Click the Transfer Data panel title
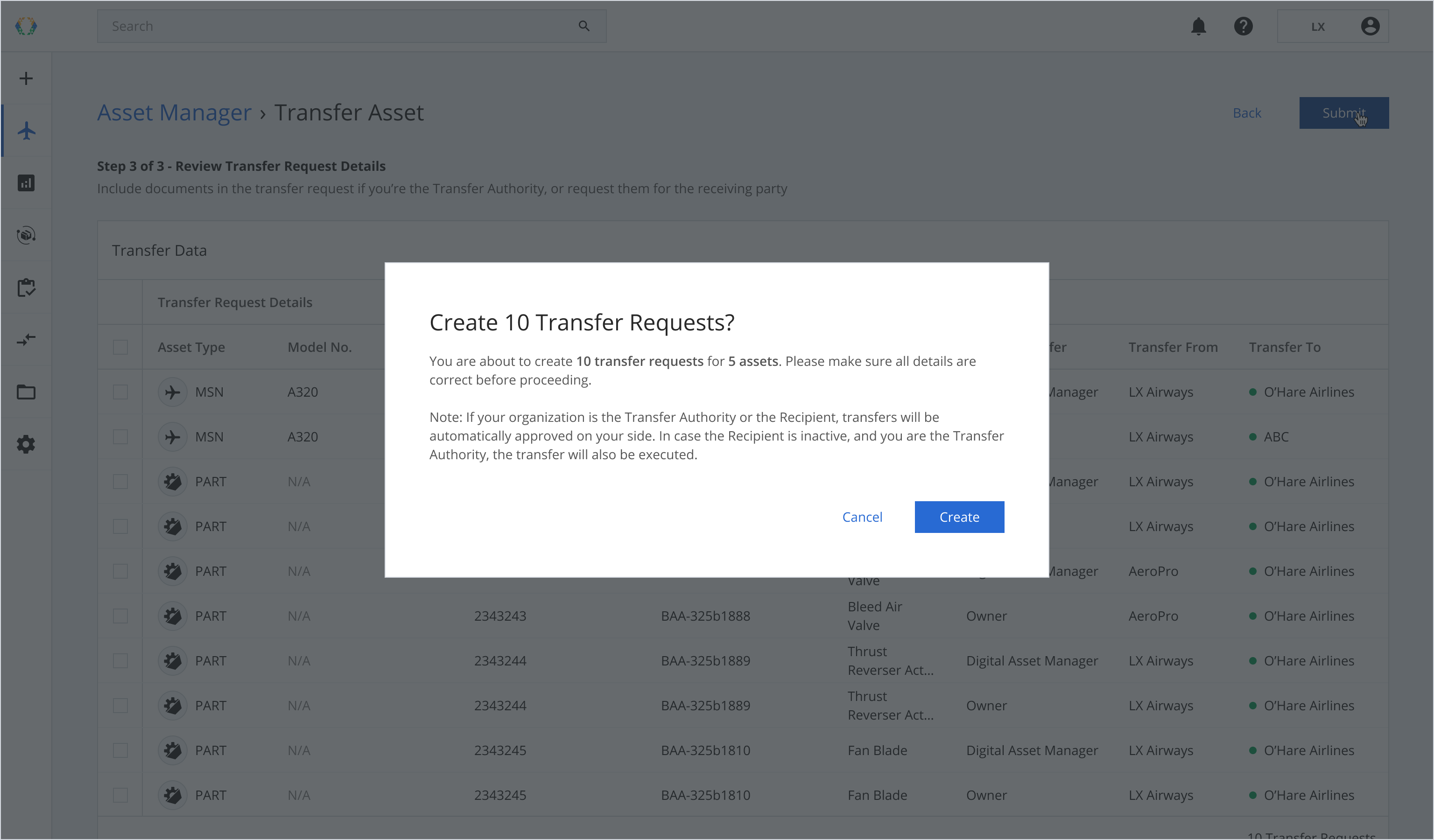This screenshot has height=840, width=1434. point(159,250)
